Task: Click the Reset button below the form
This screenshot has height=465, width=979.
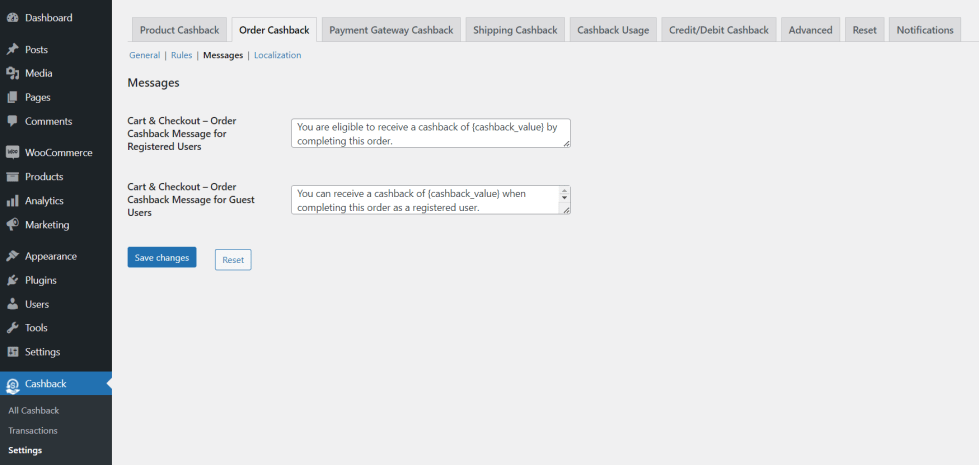Action: pyautogui.click(x=233, y=260)
